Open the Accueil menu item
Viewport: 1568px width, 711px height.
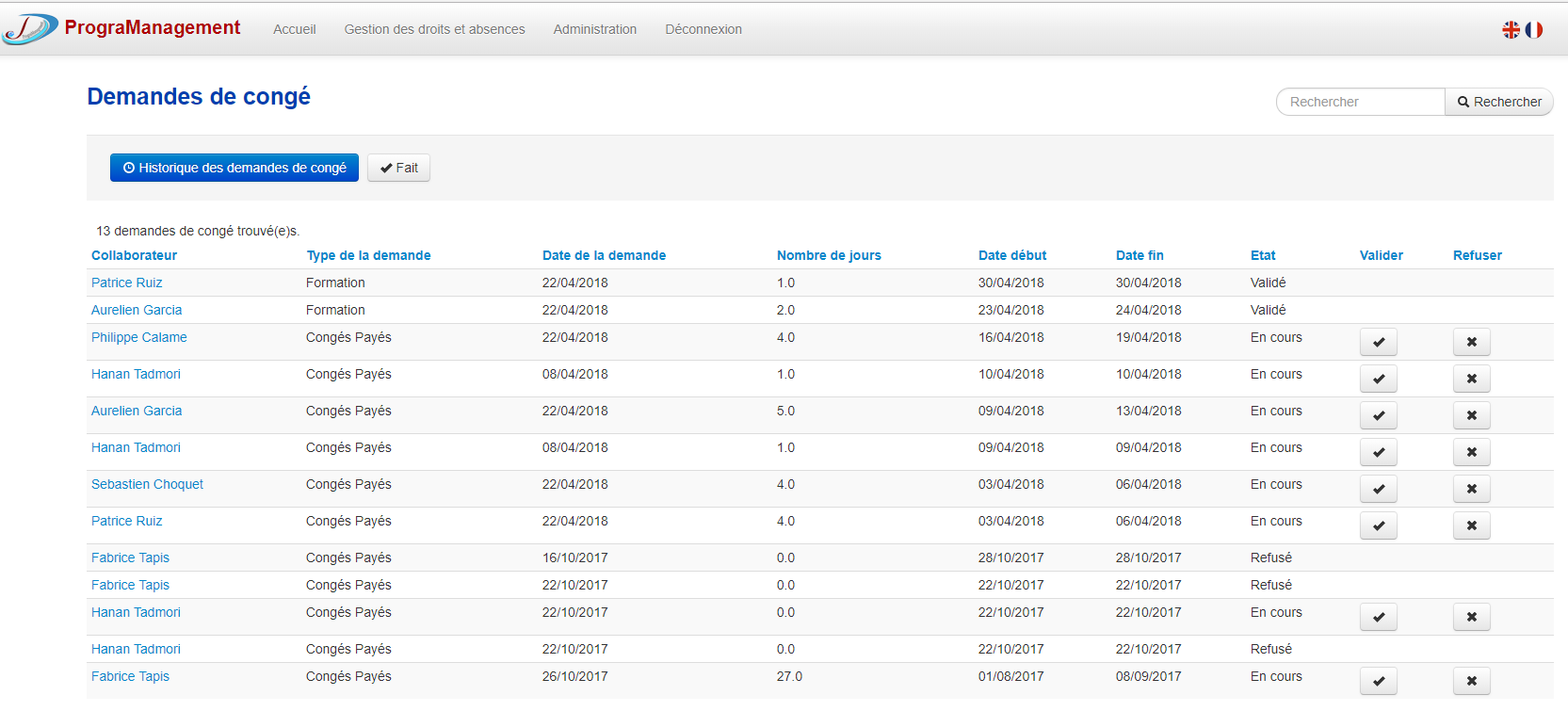[x=295, y=29]
